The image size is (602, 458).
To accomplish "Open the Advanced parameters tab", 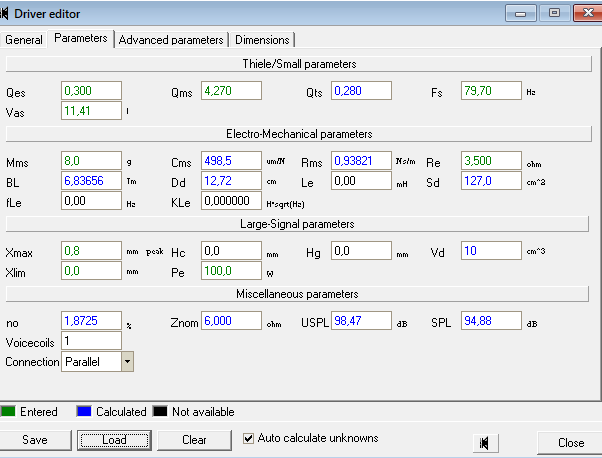I will point(171,40).
